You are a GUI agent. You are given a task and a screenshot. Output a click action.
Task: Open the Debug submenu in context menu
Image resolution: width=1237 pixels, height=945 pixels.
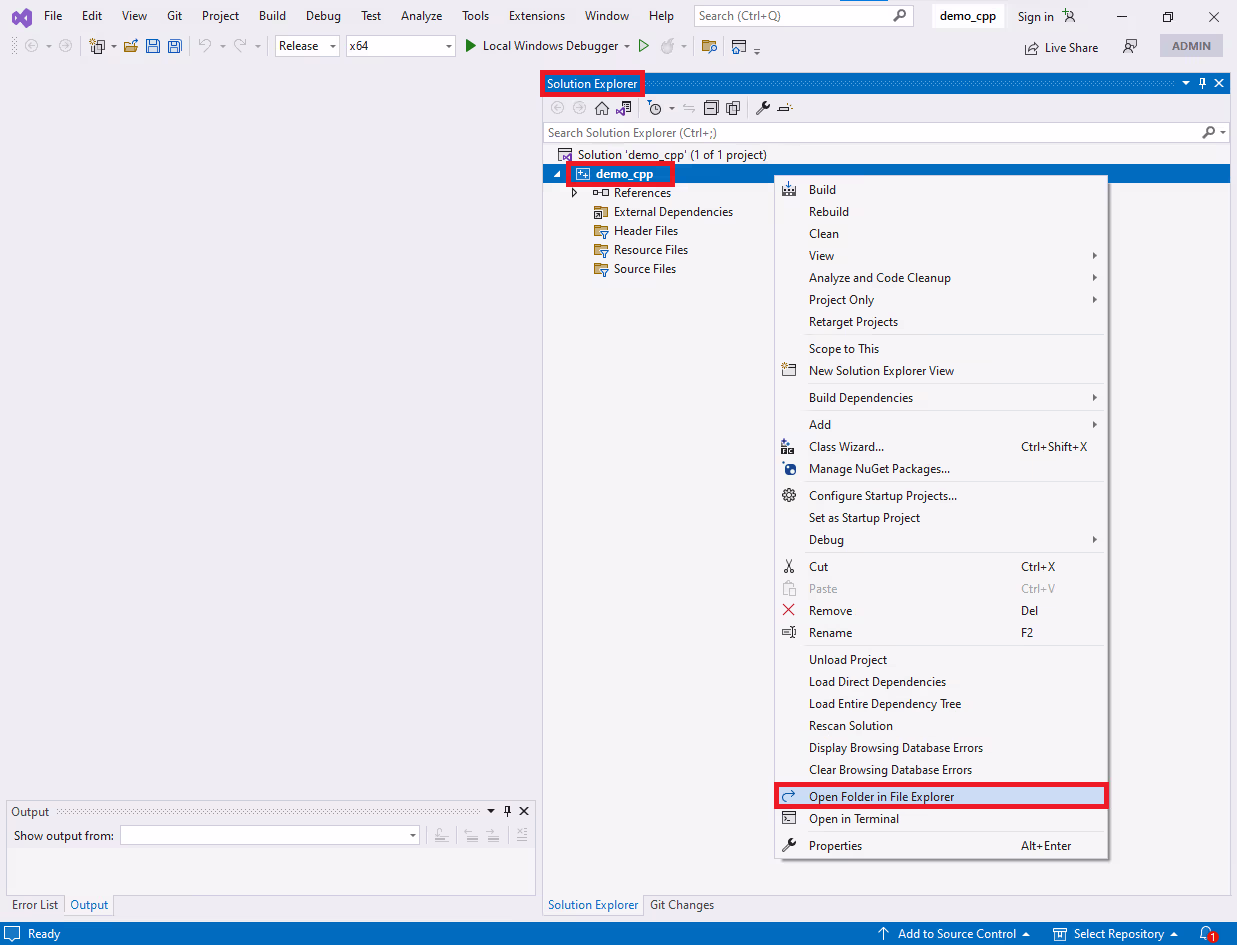[940, 539]
